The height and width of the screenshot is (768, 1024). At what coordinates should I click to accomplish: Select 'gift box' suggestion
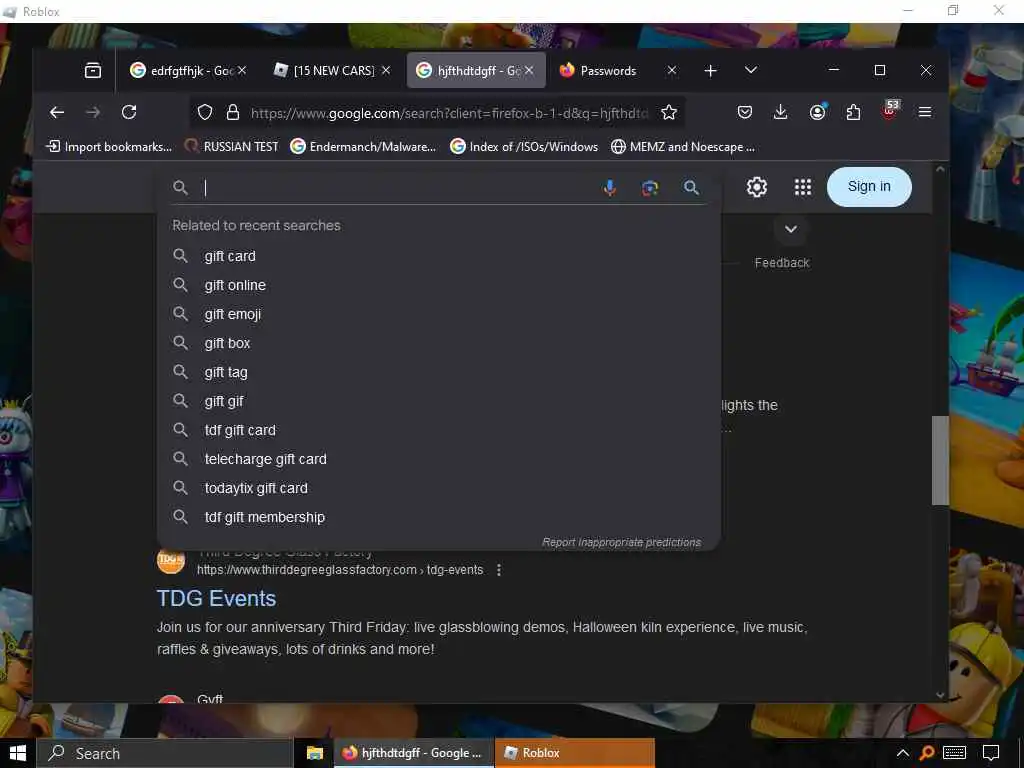(439, 343)
